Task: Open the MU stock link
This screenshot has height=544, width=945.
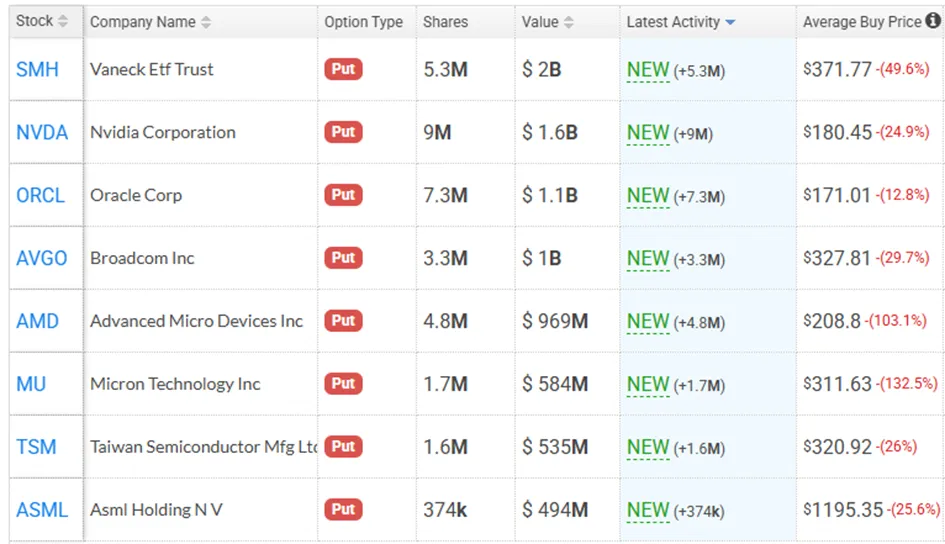Action: [31, 384]
